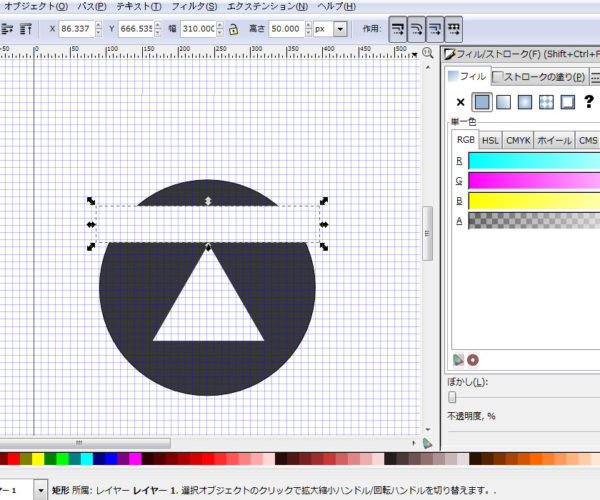The height and width of the screenshot is (500, 600).
Task: Open the フィルタ(S) menu
Action: tap(194, 7)
